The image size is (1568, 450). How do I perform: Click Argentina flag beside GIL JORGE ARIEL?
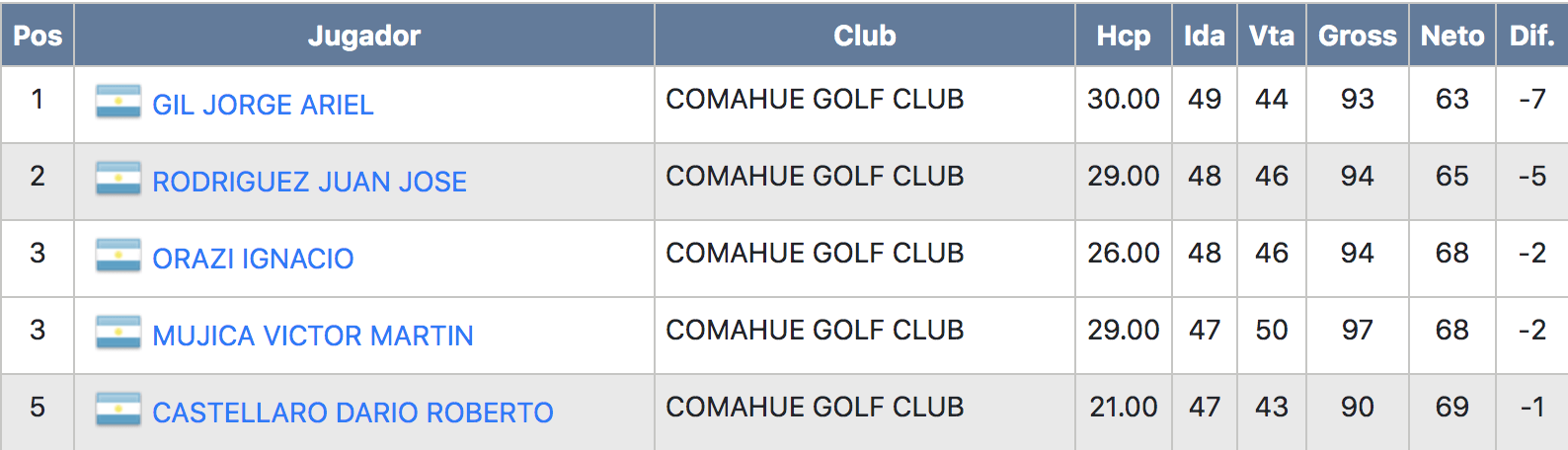(x=118, y=102)
